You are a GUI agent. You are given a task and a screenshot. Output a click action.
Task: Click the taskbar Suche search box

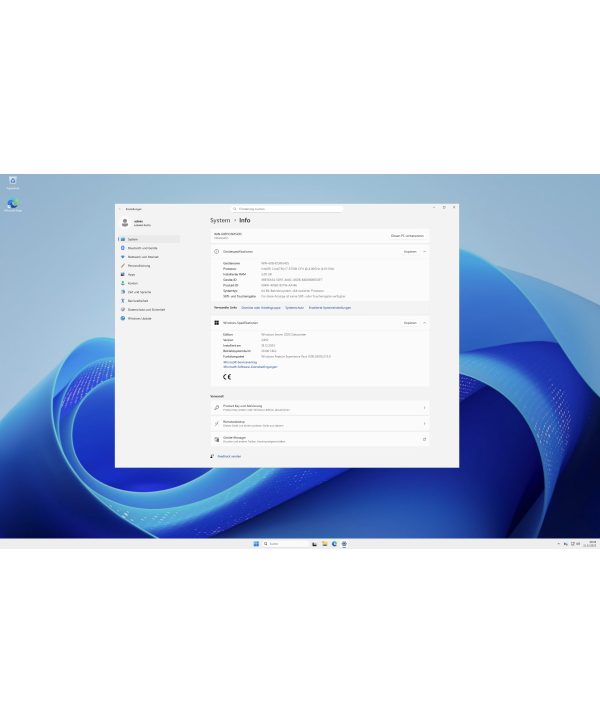tap(285, 544)
